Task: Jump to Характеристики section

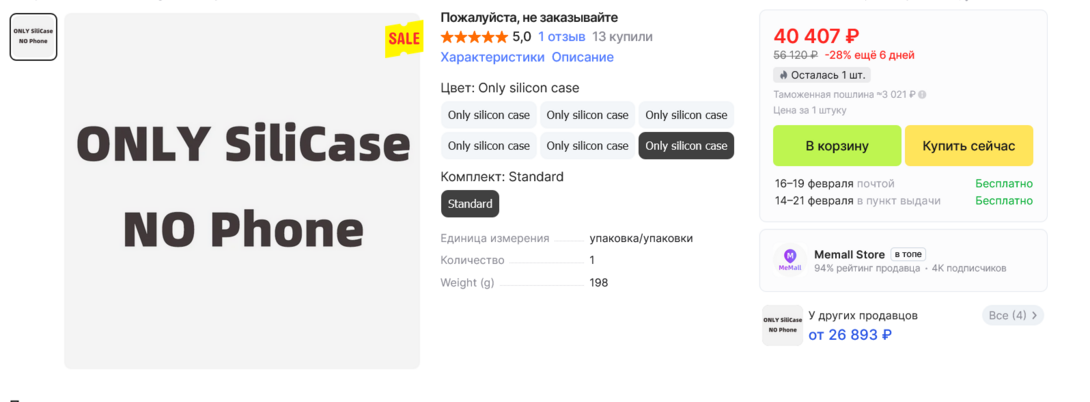Action: pyautogui.click(x=492, y=57)
